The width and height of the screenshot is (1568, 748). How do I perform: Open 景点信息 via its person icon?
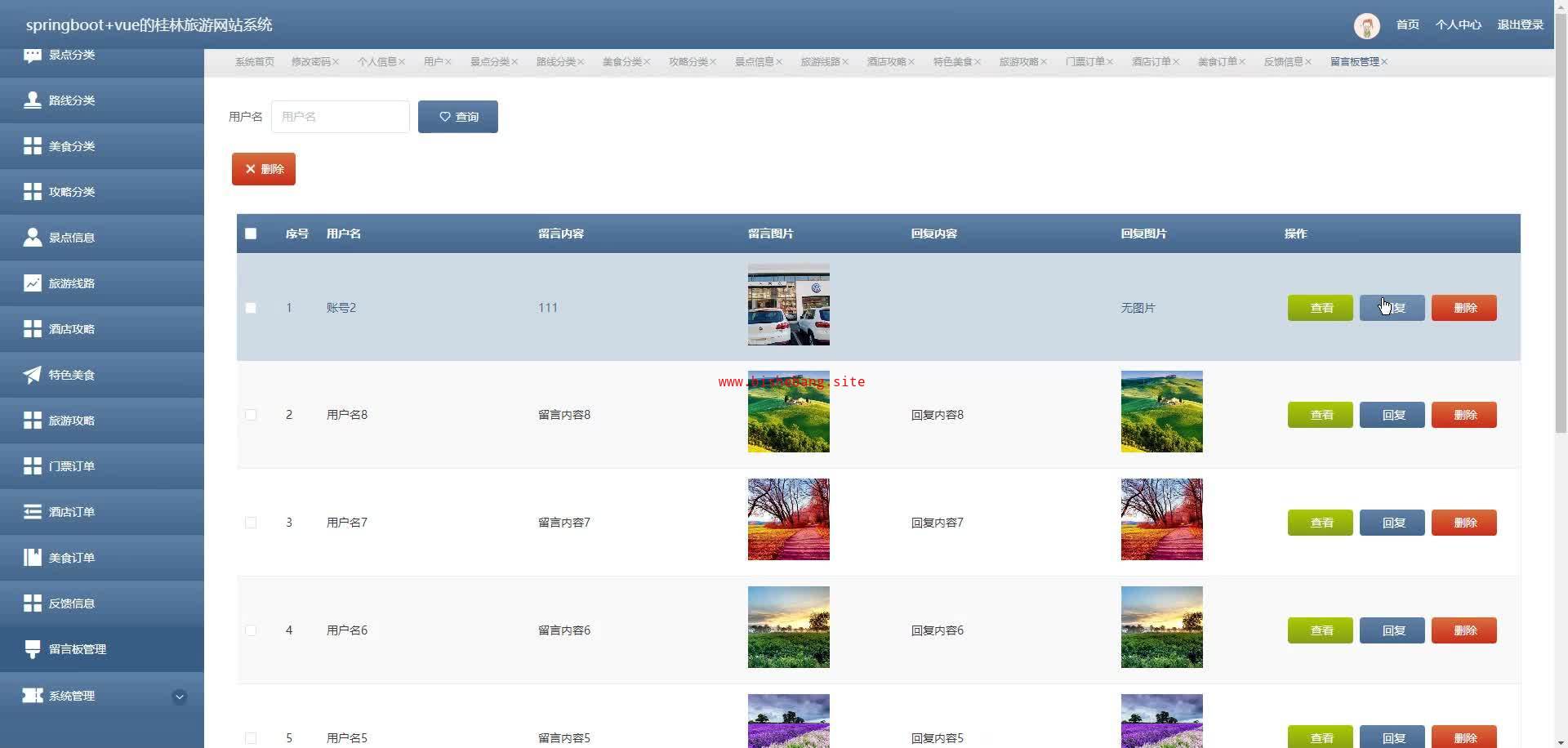(33, 238)
